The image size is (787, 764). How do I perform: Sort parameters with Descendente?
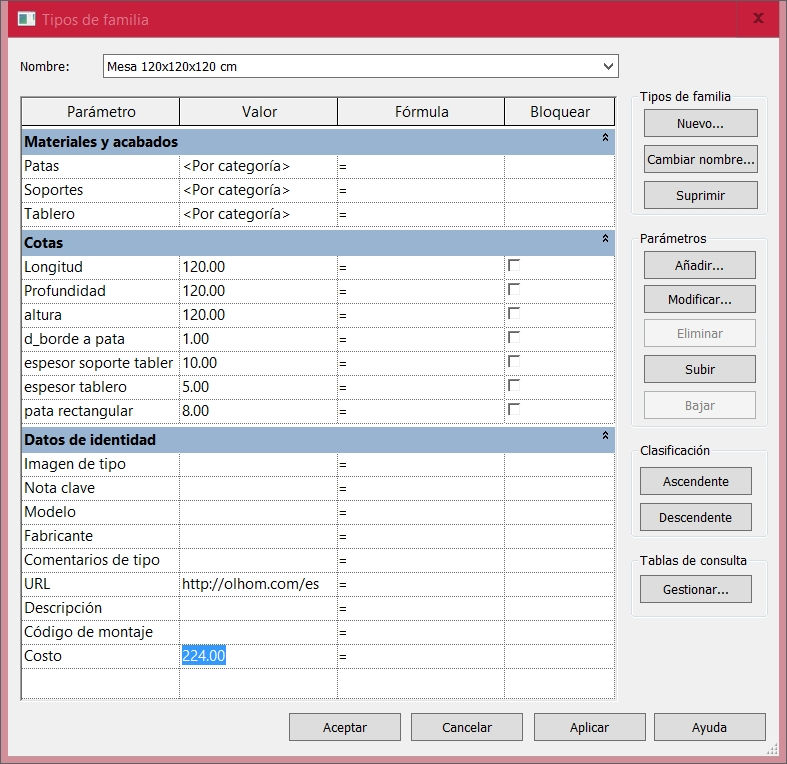696,518
